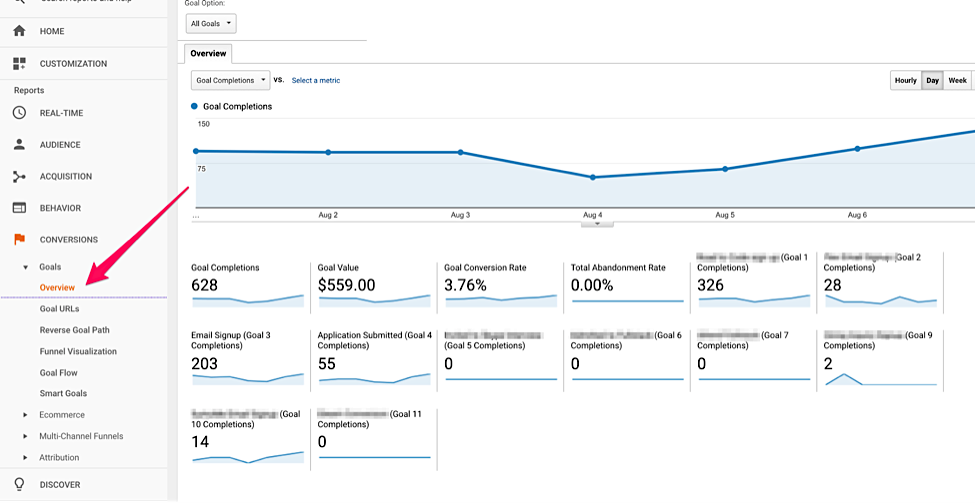This screenshot has width=975, height=503.
Task: Click the Goal Completions chart legend
Action: tap(232, 106)
